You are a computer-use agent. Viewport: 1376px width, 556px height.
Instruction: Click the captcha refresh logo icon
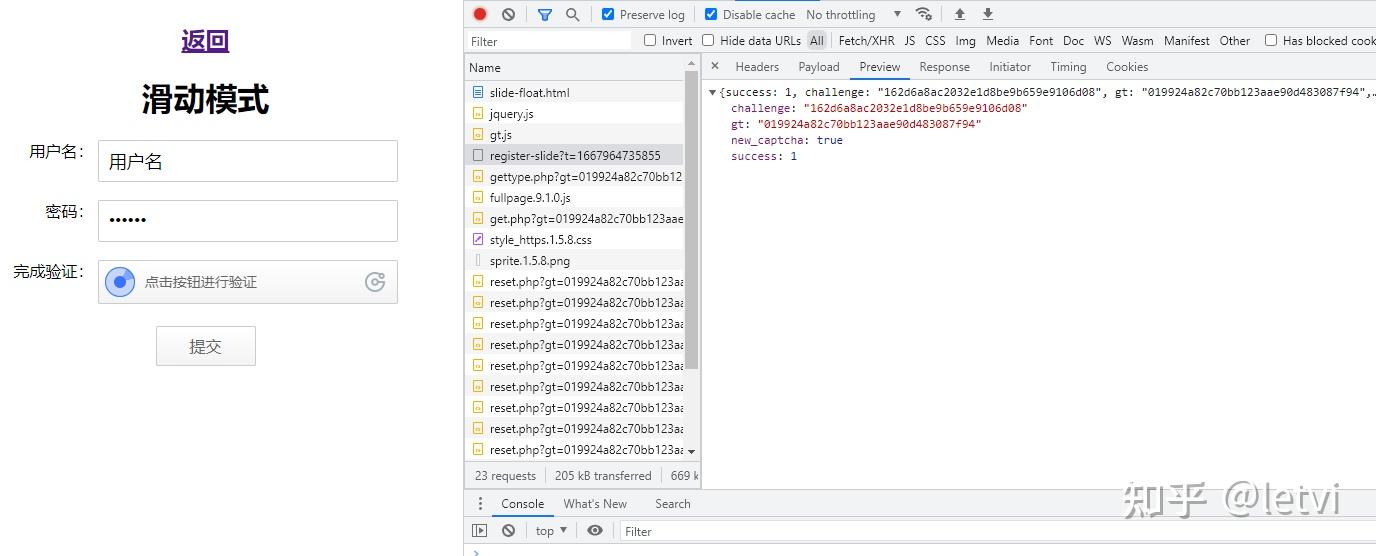[375, 282]
